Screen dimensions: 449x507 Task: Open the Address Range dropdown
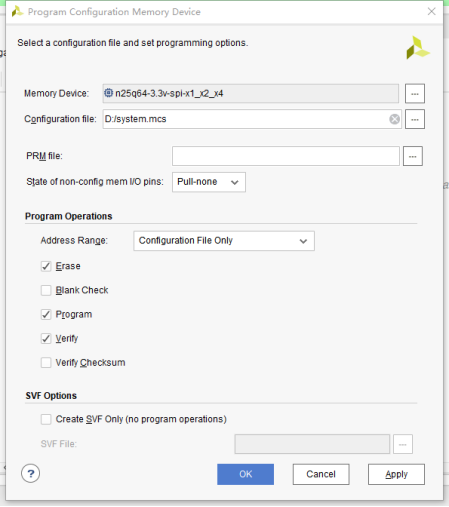(224, 241)
